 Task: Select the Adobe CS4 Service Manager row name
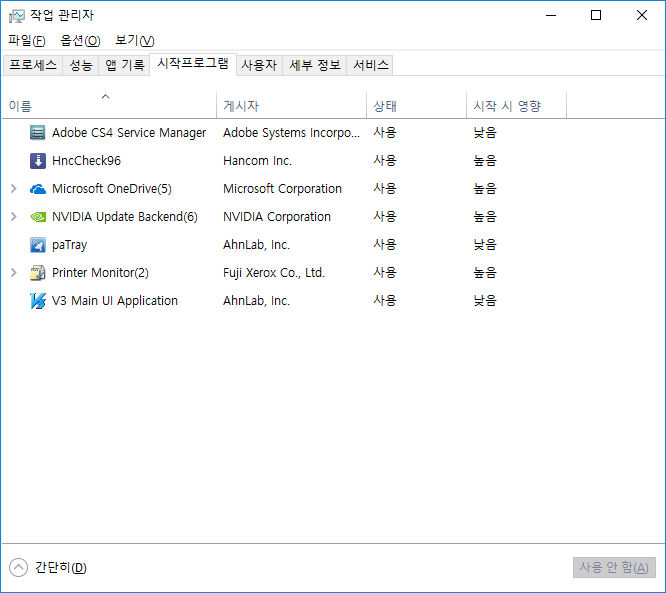(129, 133)
